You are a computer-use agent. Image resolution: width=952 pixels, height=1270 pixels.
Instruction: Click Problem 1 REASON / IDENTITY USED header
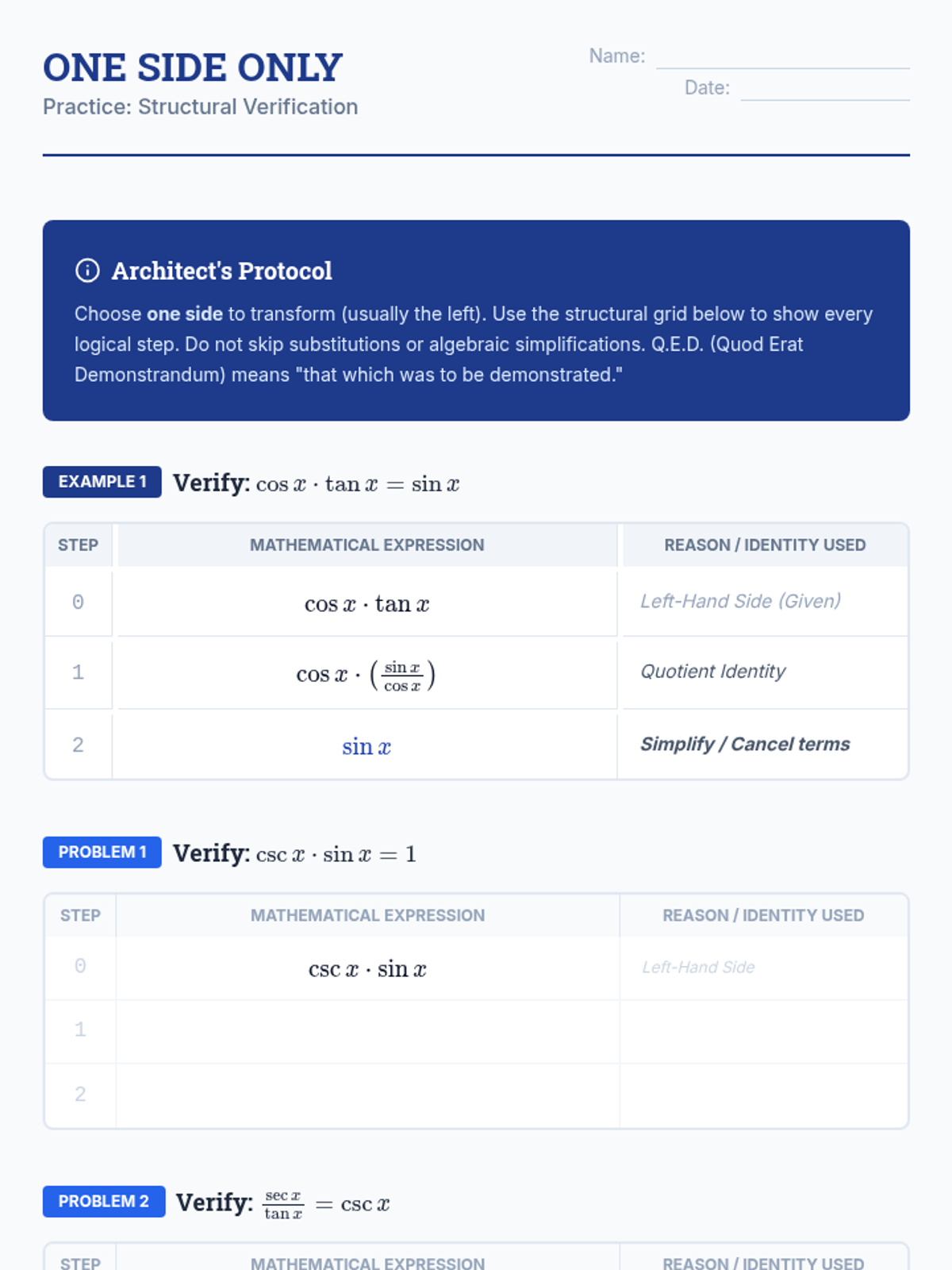point(763,915)
